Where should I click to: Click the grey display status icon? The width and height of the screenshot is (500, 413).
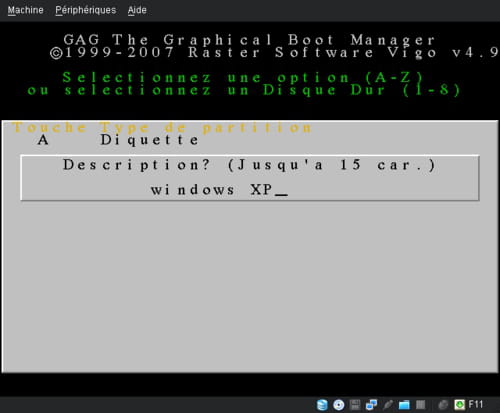pos(421,405)
